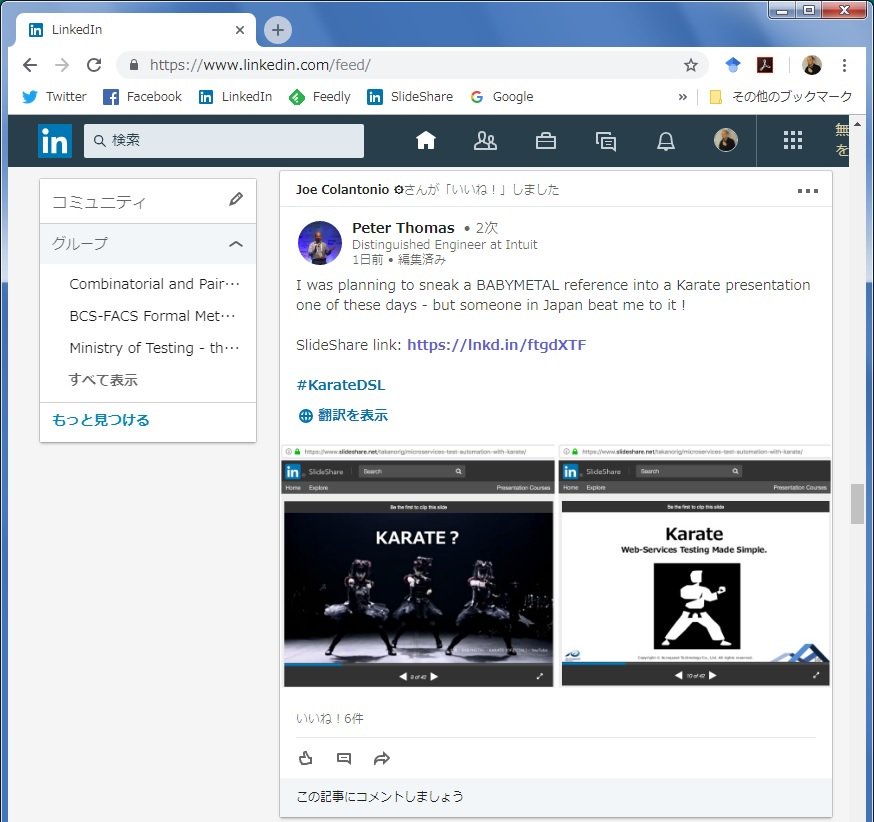This screenshot has width=874, height=822.
Task: View site security lock icon
Action: [x=134, y=65]
